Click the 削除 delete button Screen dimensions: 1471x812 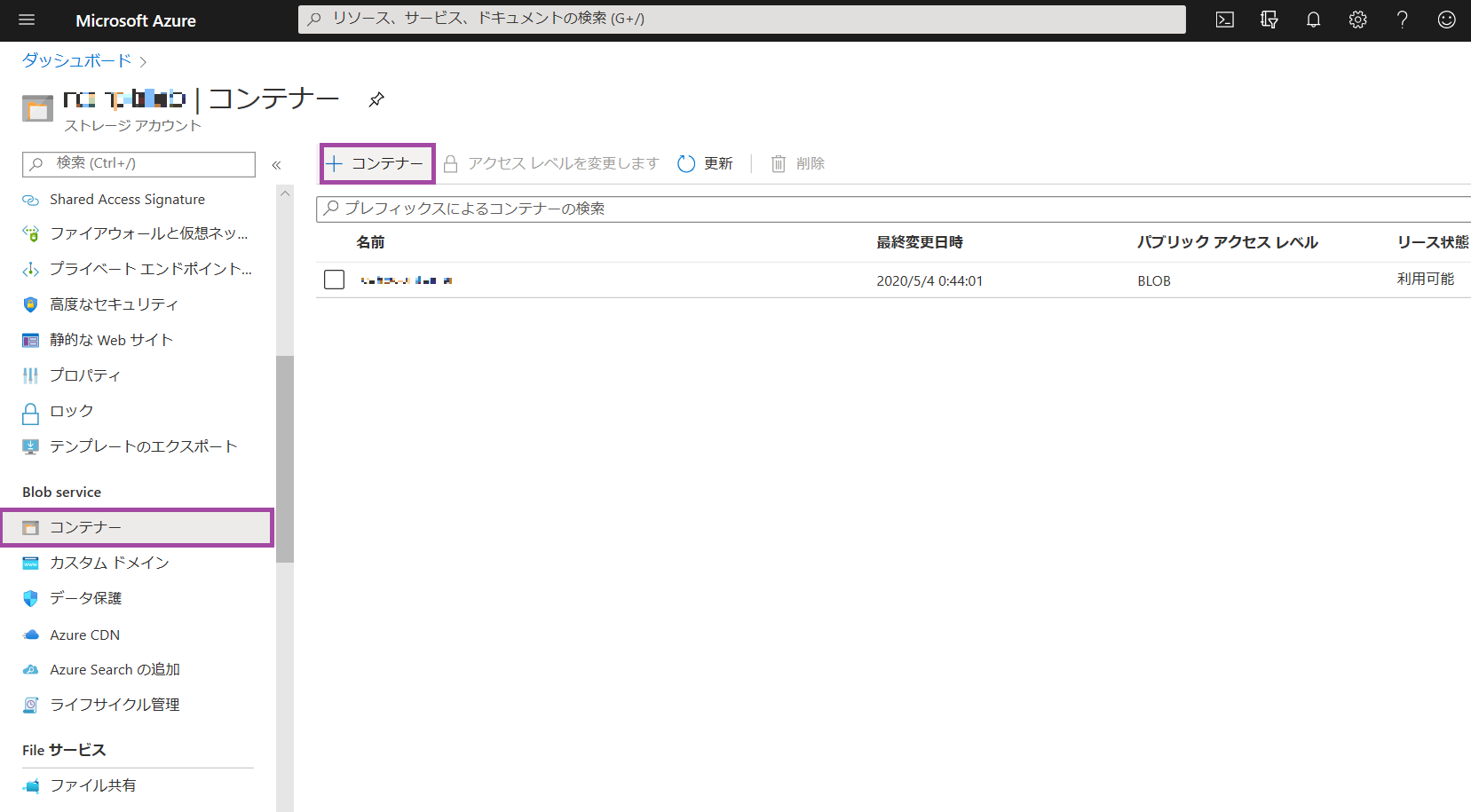tap(798, 163)
